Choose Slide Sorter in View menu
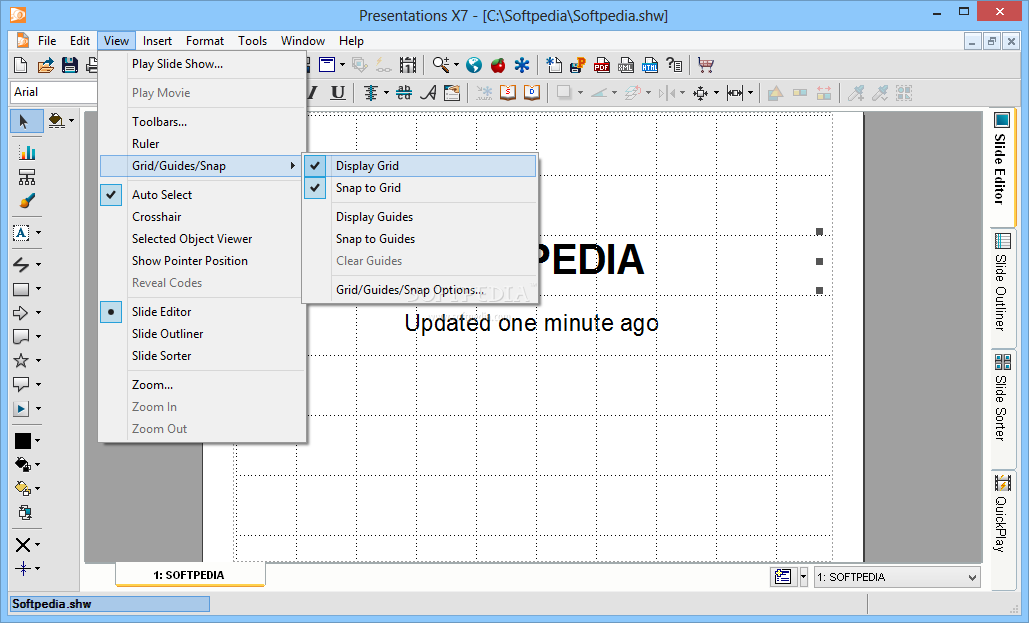1029x623 pixels. (202, 356)
